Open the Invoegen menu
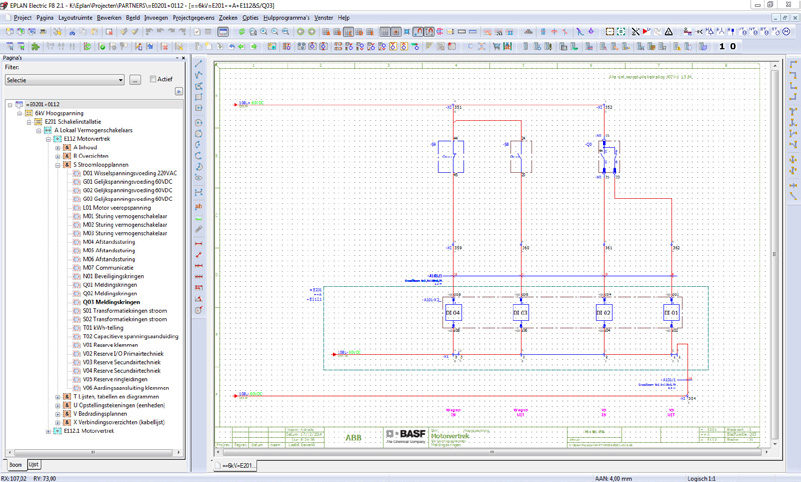This screenshot has height=482, width=801. pyautogui.click(x=156, y=18)
